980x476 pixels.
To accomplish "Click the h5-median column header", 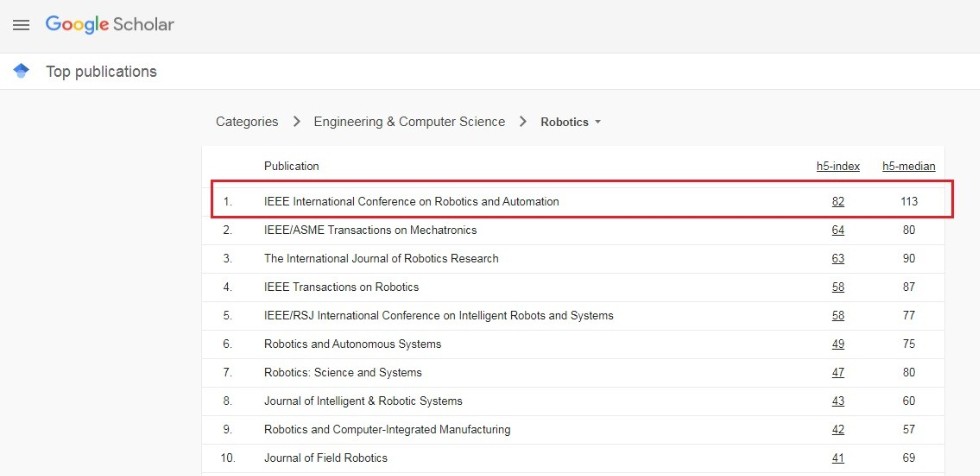I will pos(908,166).
